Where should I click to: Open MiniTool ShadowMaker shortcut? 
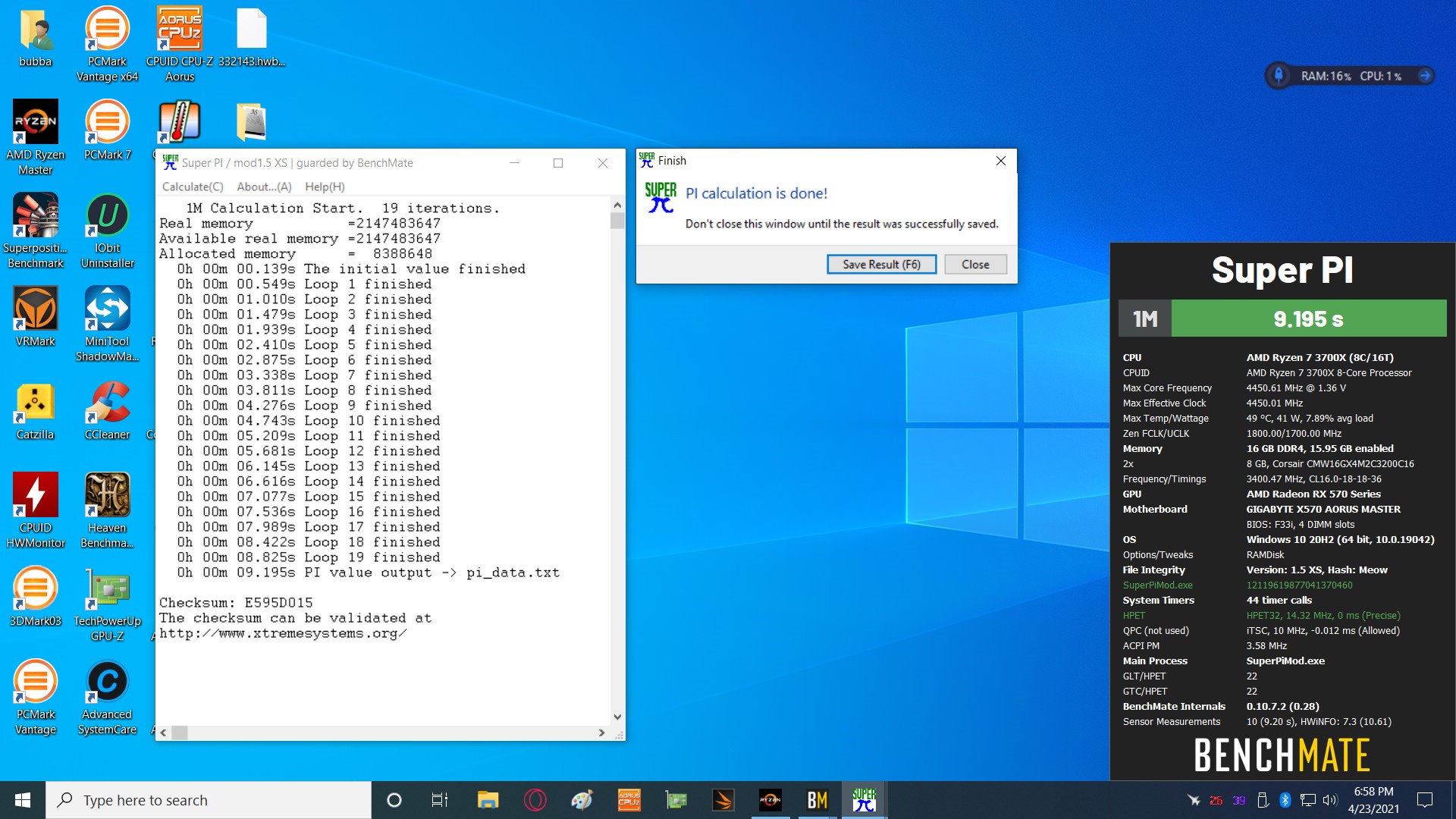tap(107, 324)
